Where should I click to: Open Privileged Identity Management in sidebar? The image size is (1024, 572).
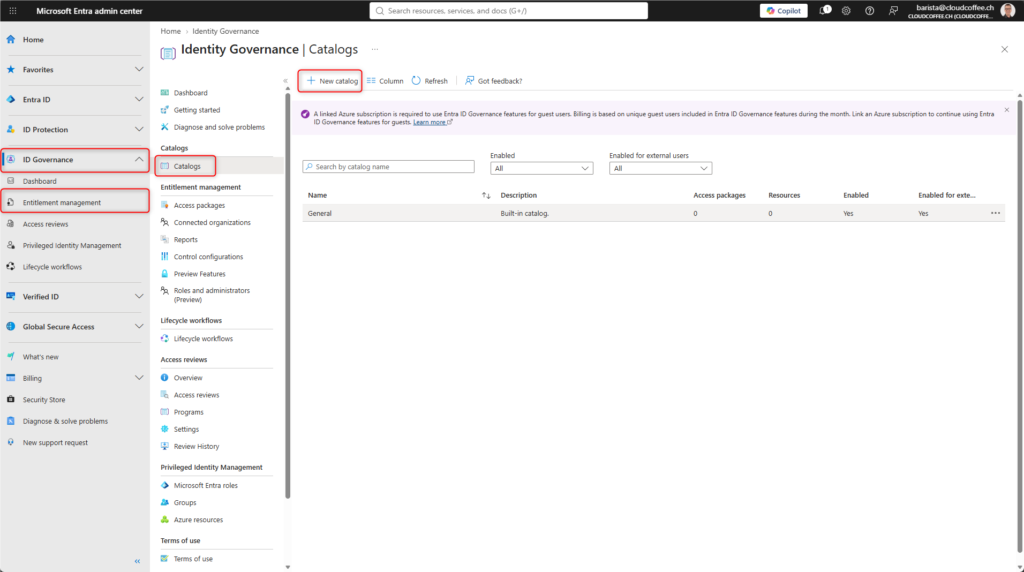point(72,246)
